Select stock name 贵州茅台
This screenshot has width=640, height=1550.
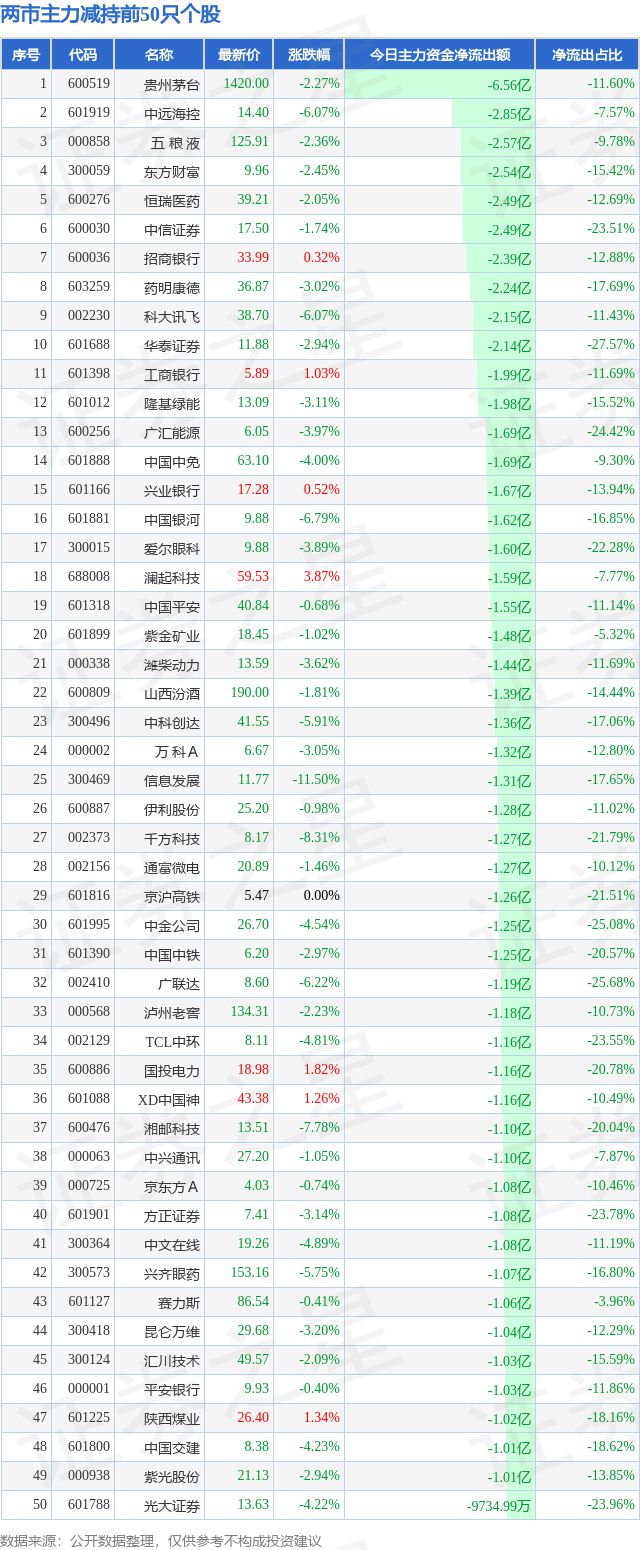(172, 84)
